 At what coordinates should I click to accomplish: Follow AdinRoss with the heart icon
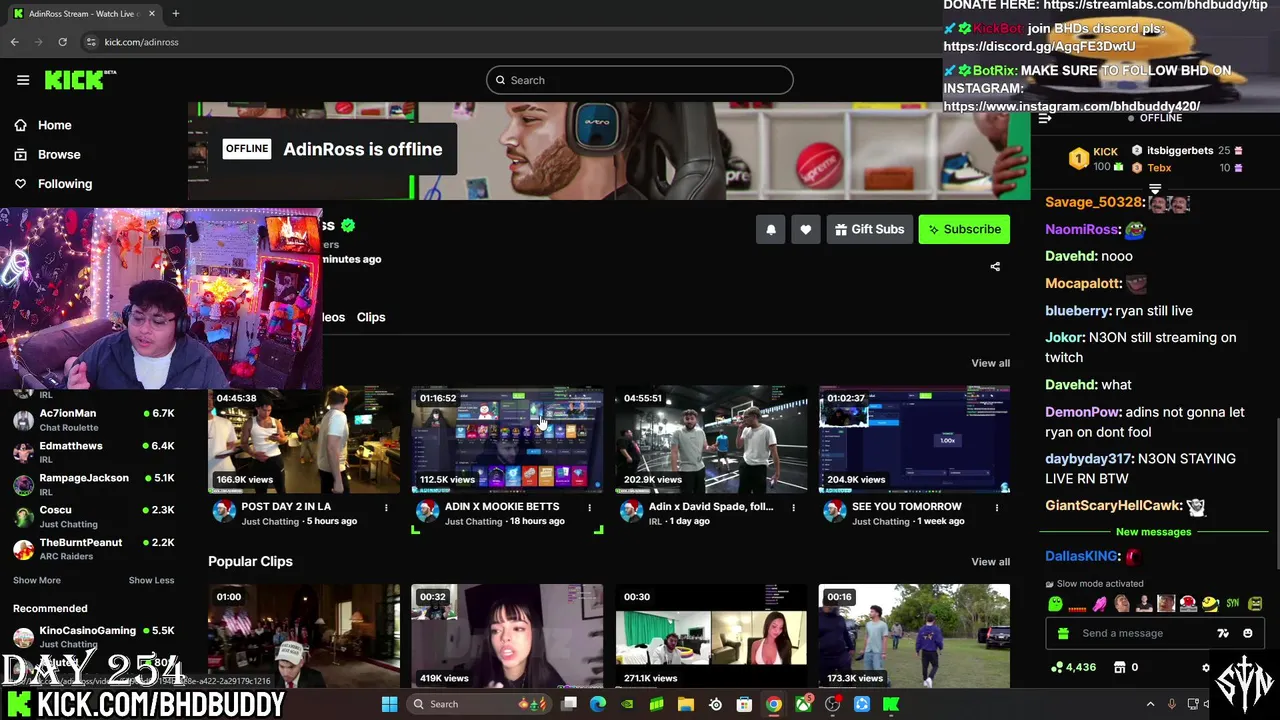pos(806,229)
